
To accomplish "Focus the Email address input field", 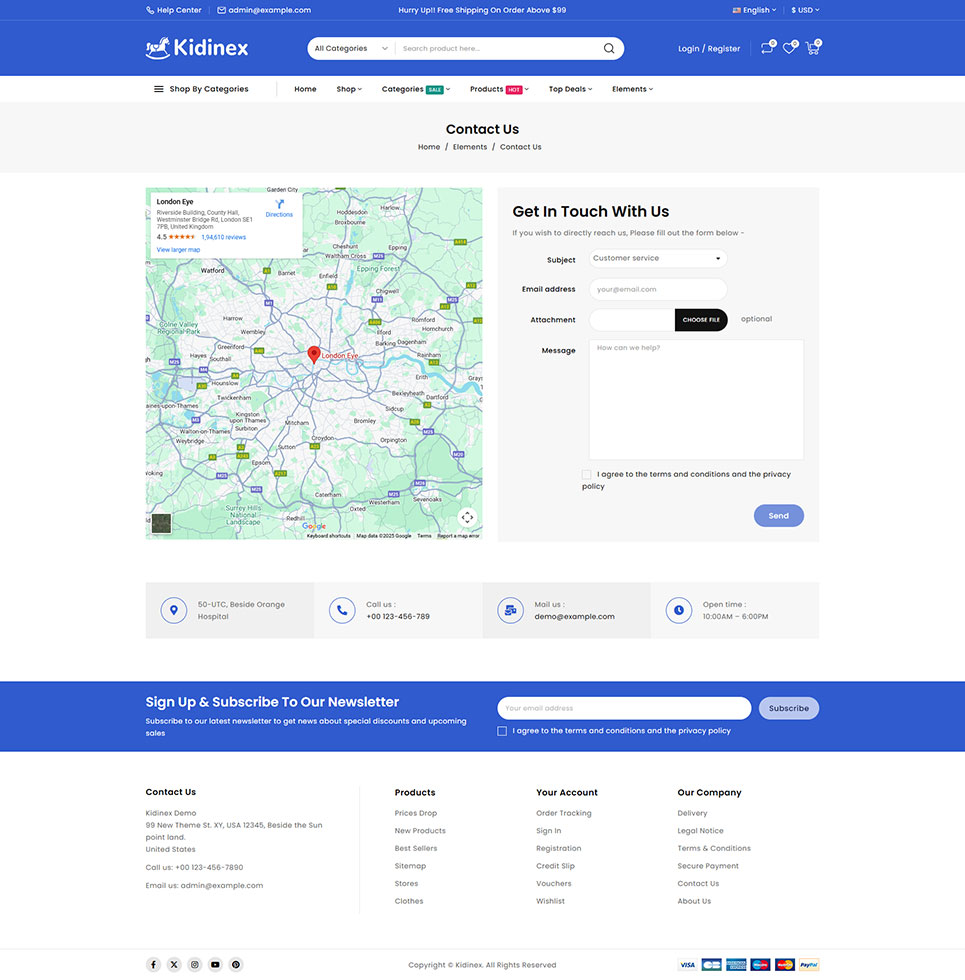I will (658, 289).
